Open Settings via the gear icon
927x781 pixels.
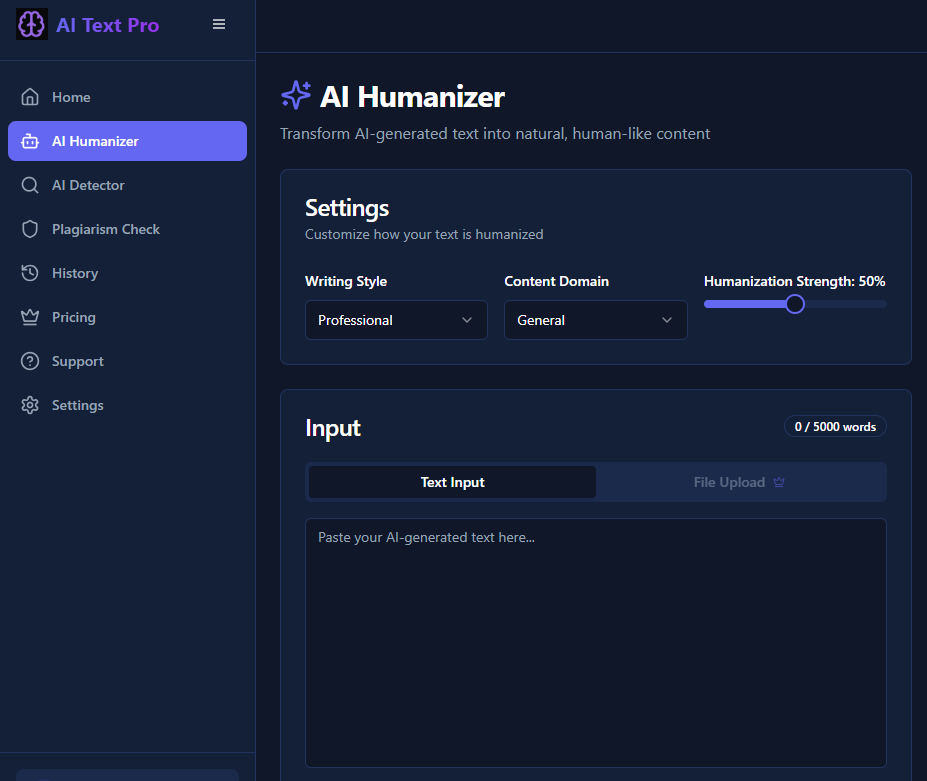pos(30,404)
